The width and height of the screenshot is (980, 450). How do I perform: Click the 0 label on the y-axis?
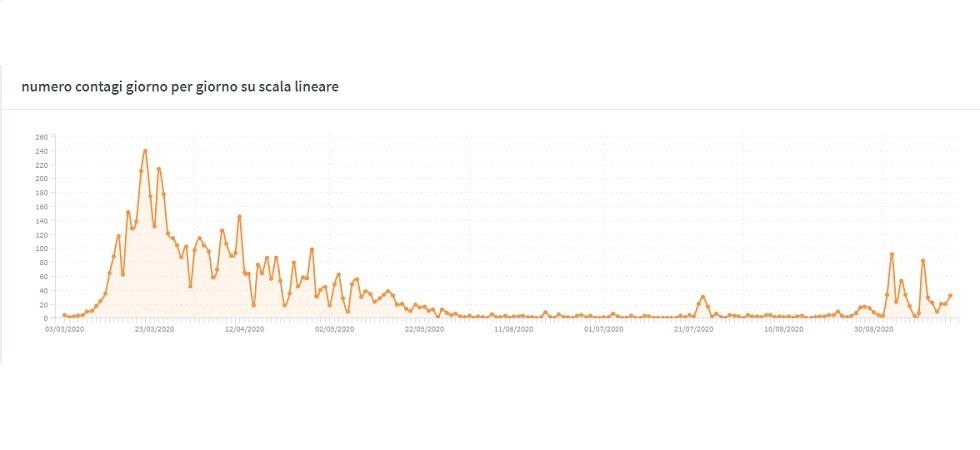45,318
